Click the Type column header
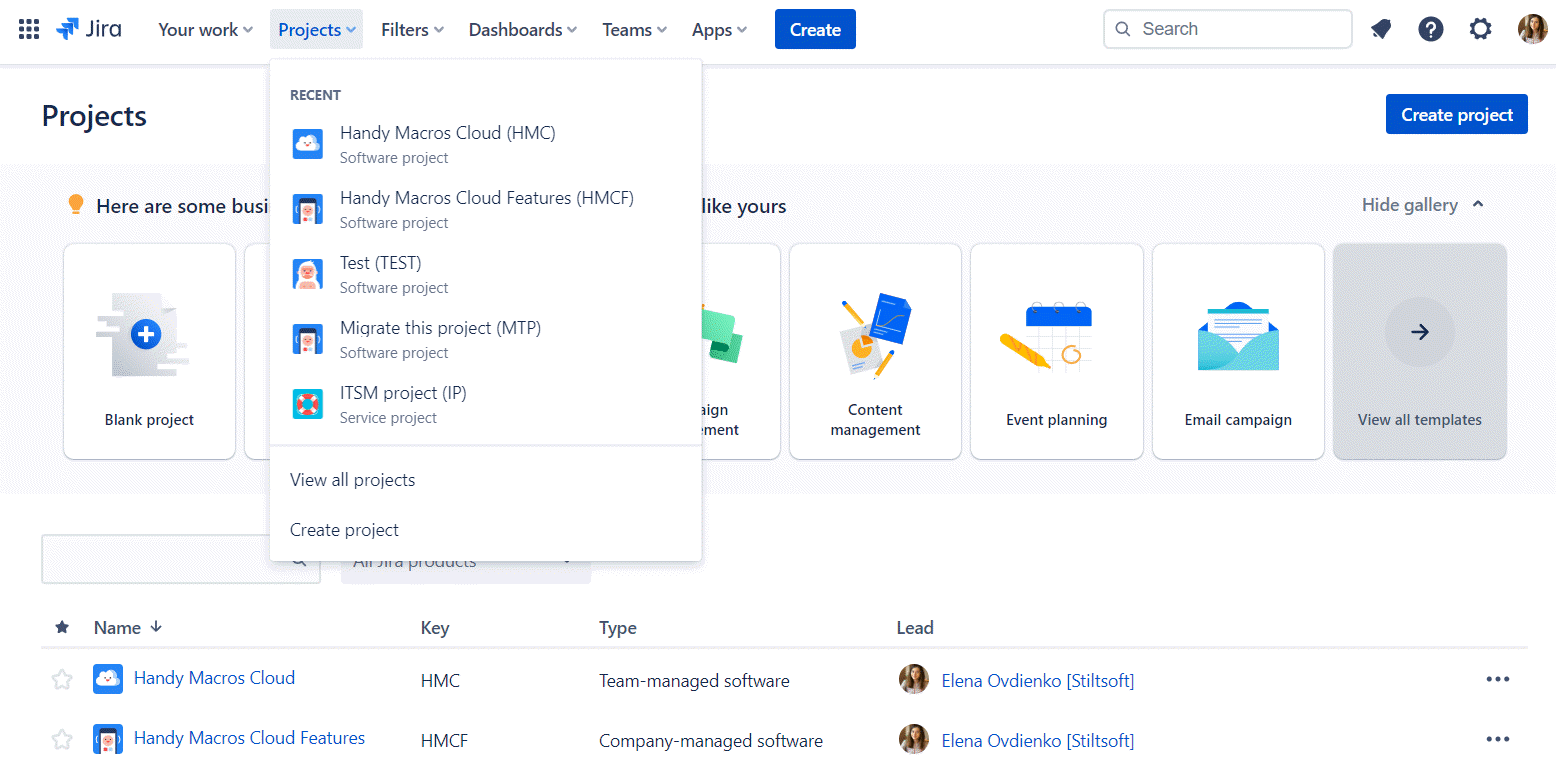 tap(618, 628)
